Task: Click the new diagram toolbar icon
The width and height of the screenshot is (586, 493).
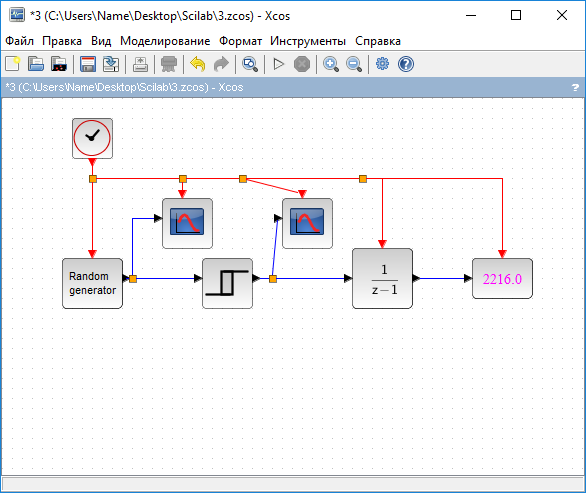Action: [12, 64]
